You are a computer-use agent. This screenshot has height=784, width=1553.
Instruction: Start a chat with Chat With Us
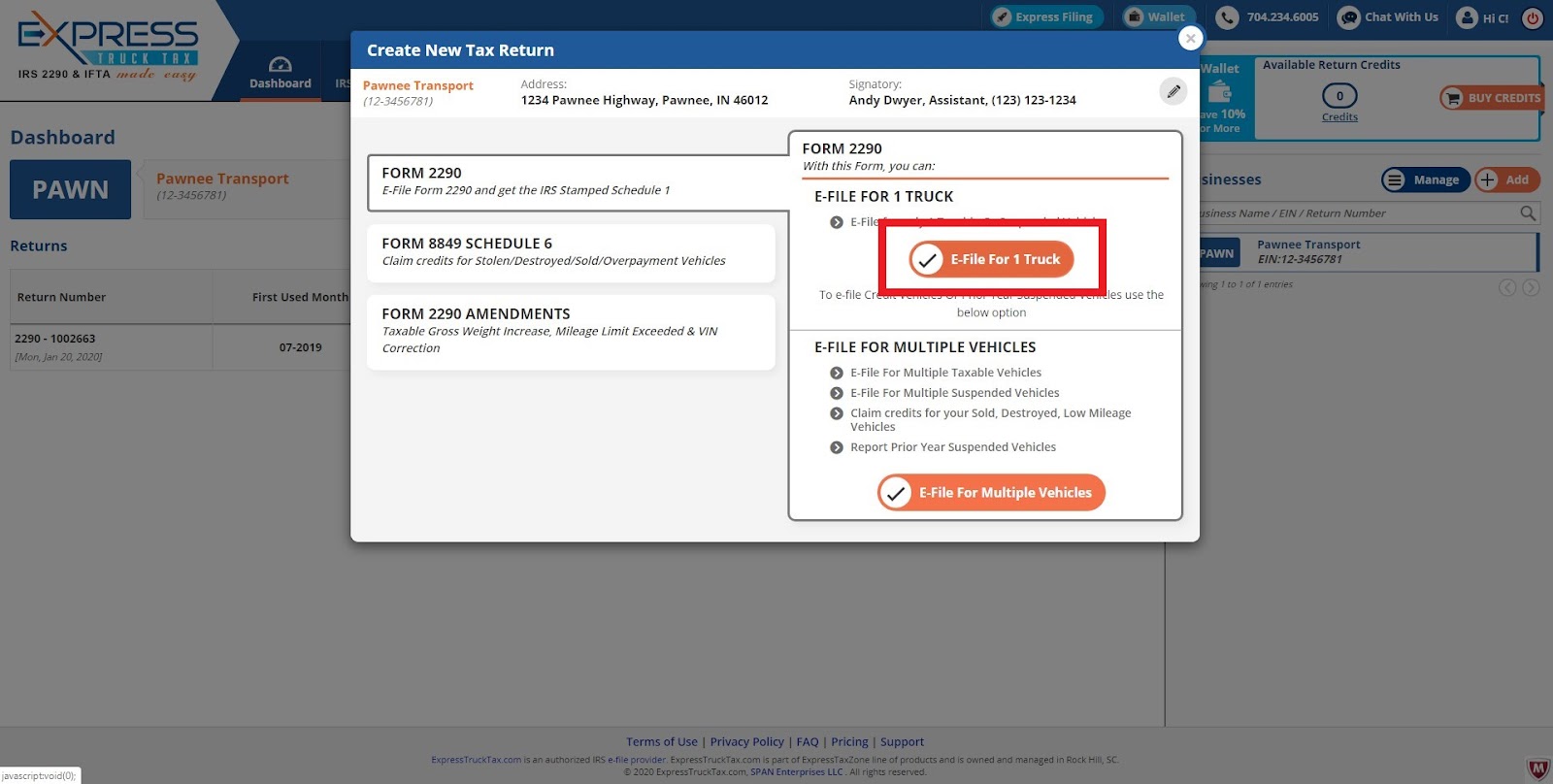[1388, 16]
